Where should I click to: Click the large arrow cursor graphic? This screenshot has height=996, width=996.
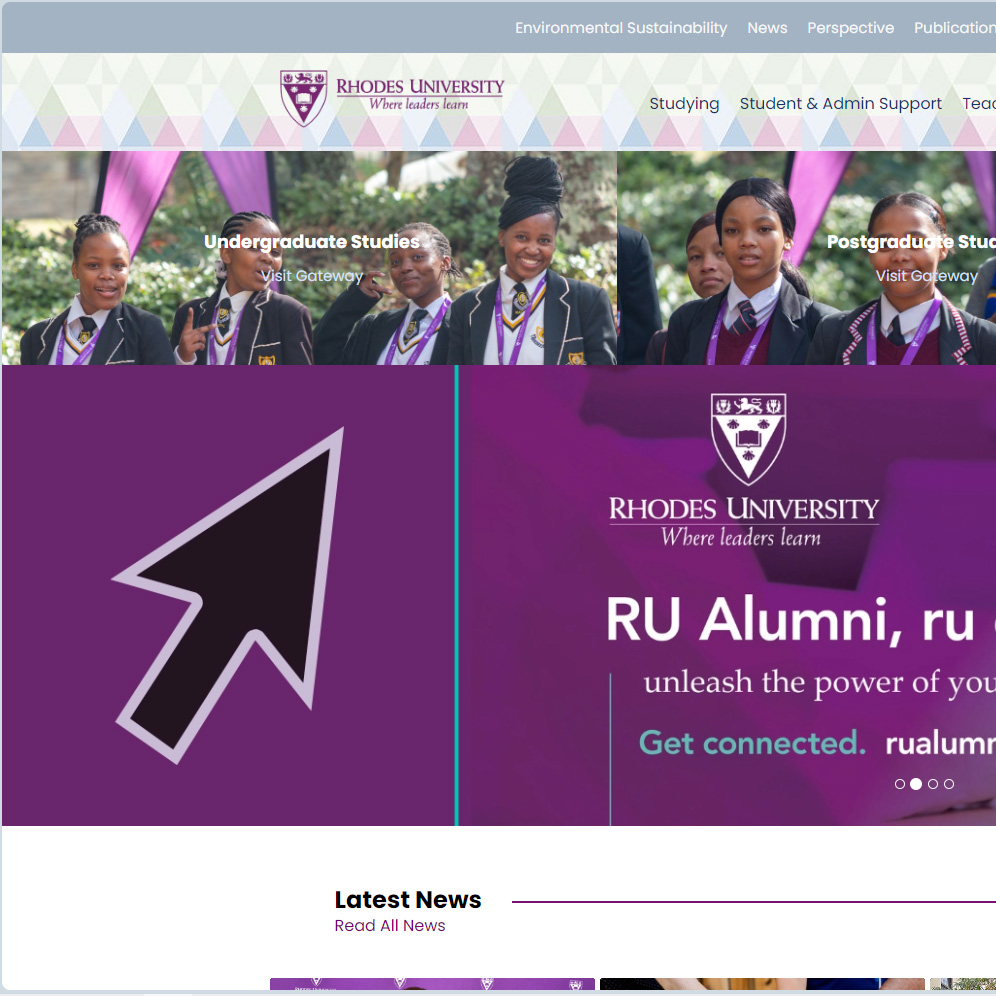(x=229, y=595)
